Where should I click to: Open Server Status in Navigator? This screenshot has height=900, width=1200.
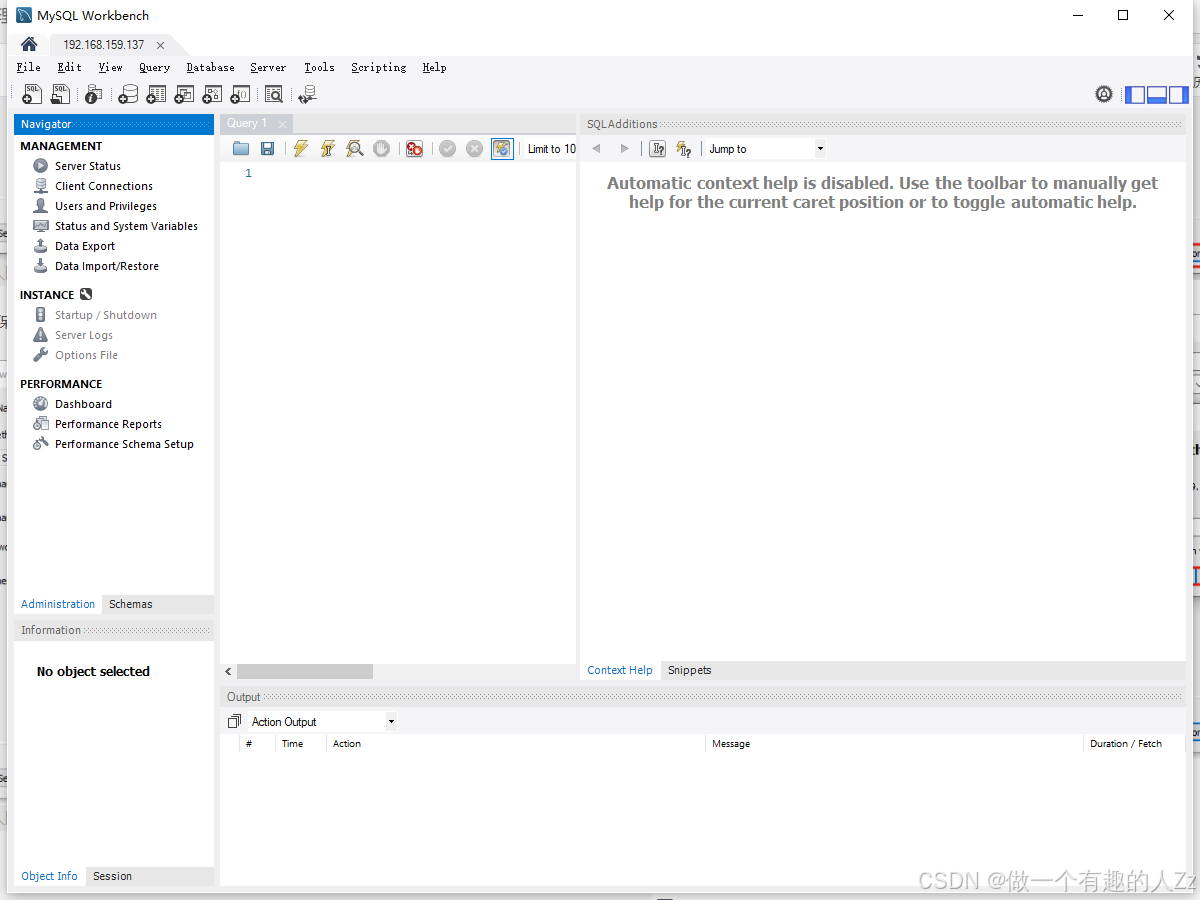point(88,166)
